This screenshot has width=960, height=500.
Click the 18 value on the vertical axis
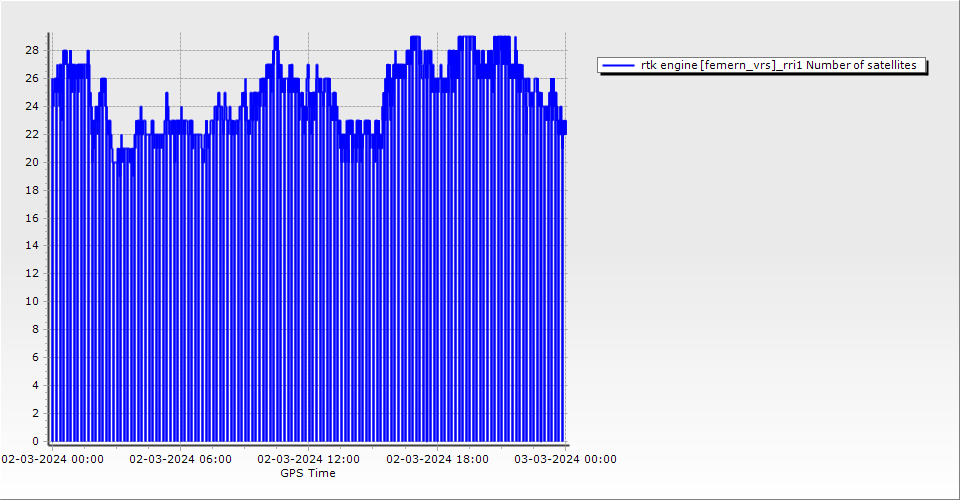(32, 190)
